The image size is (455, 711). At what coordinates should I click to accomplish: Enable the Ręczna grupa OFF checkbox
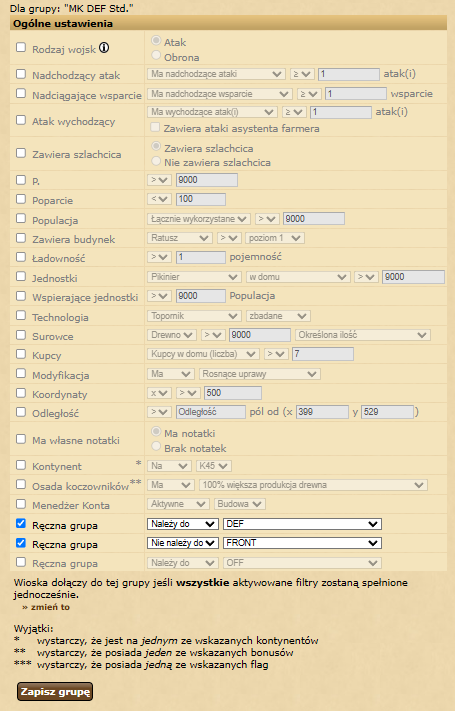pos(21,562)
